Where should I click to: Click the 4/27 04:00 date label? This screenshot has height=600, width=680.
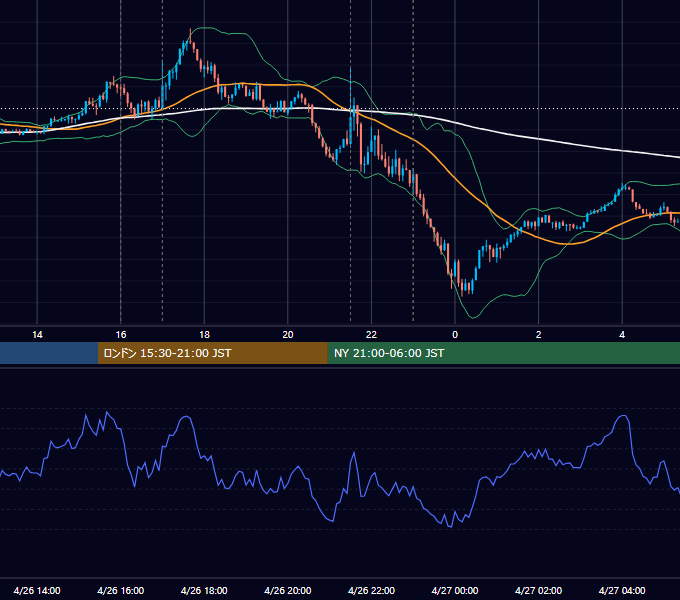pos(622,590)
